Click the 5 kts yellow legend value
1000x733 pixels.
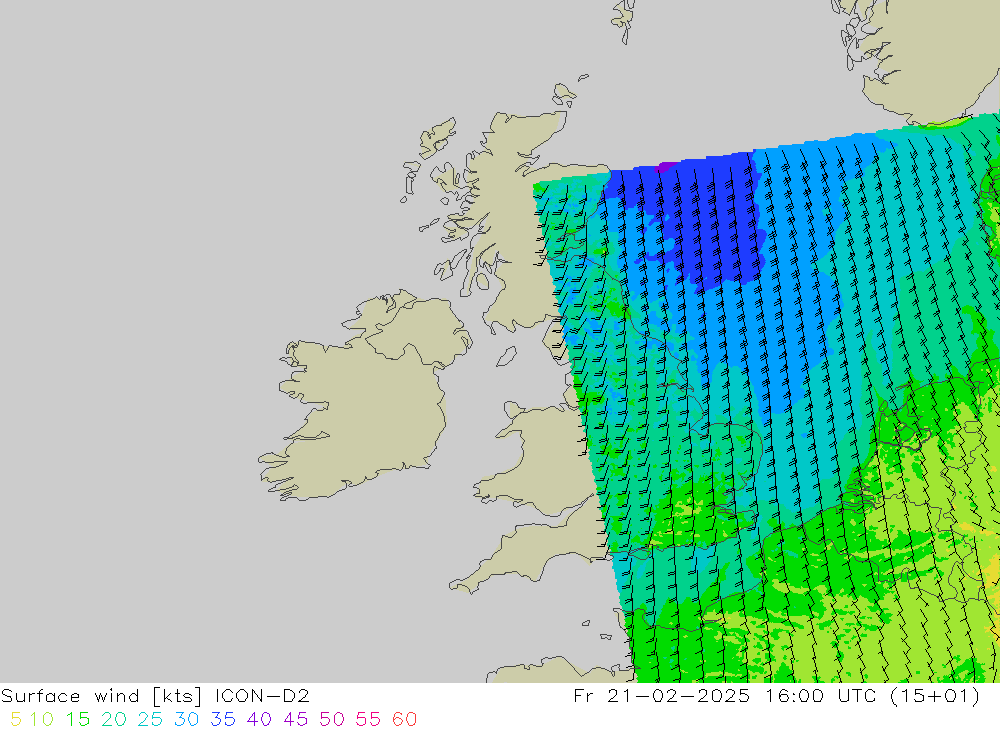[16, 719]
